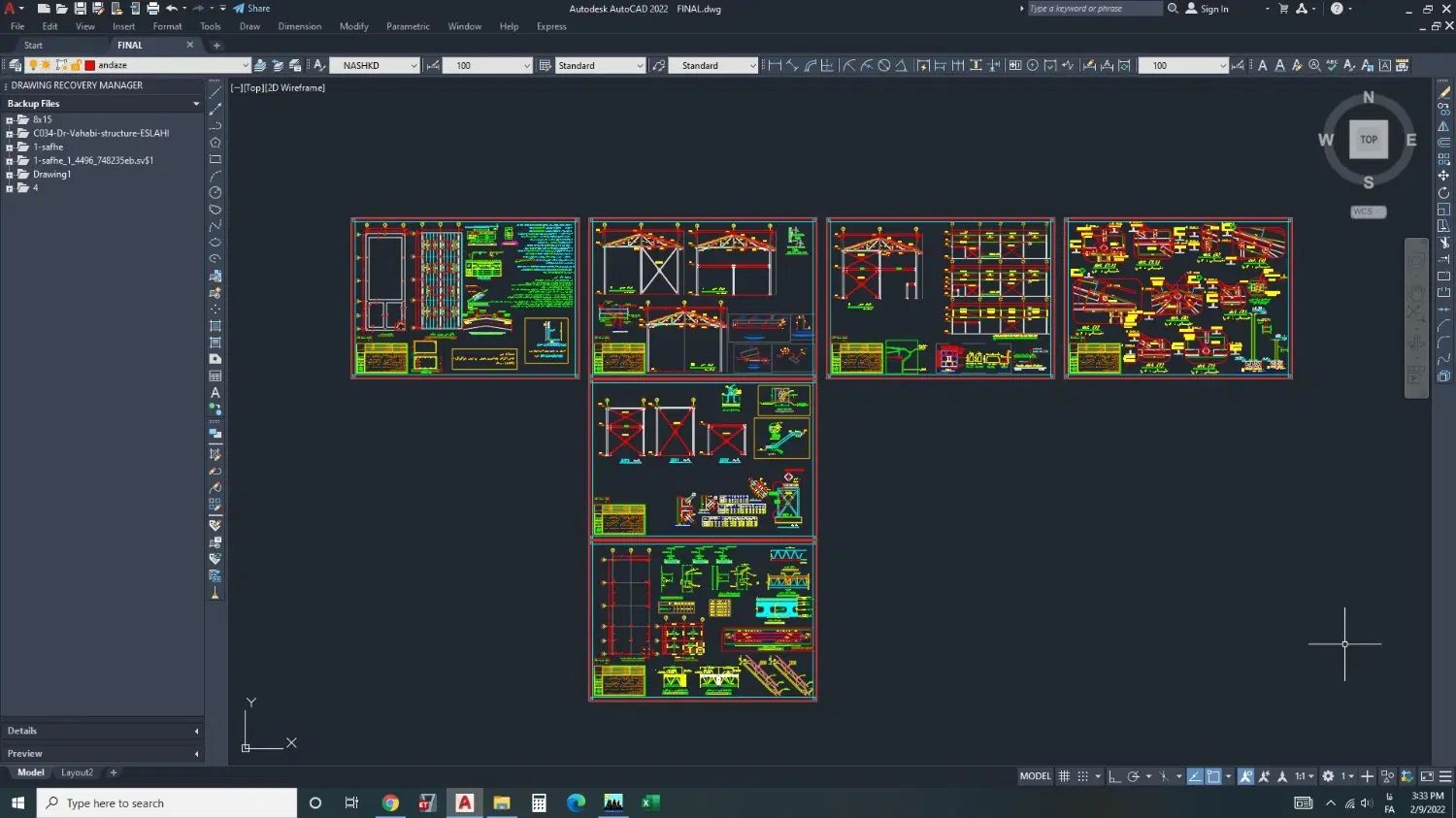
Task: Open the andaze layer dropdown
Action: tap(245, 65)
